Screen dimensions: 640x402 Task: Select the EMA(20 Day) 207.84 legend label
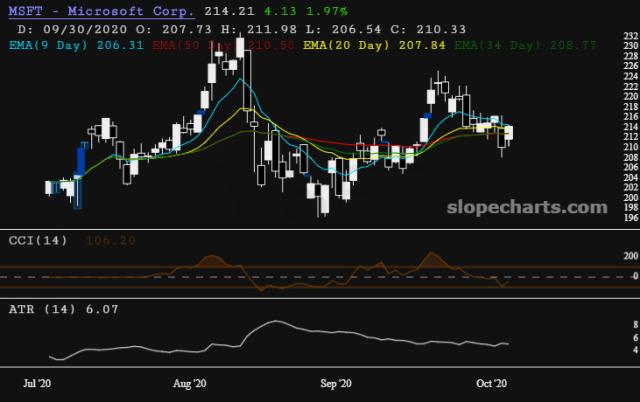(x=374, y=45)
